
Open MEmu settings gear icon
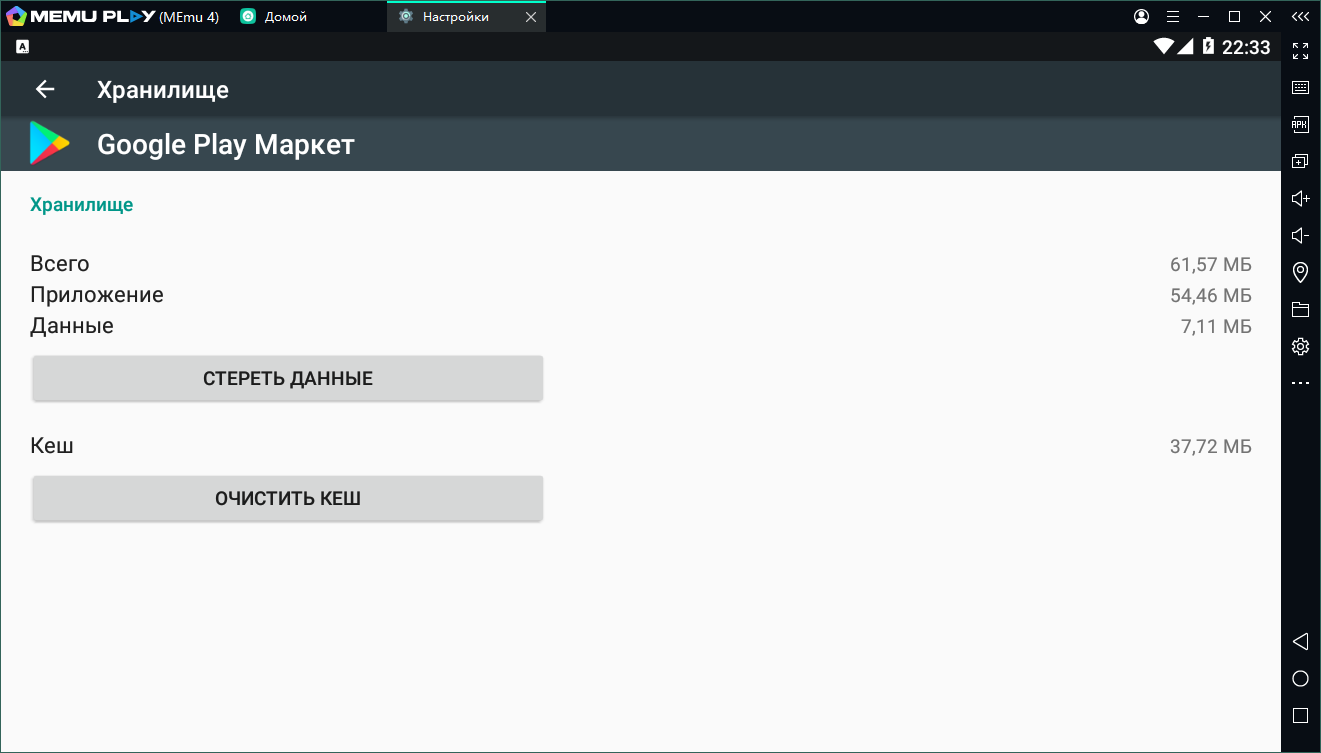(x=1300, y=346)
